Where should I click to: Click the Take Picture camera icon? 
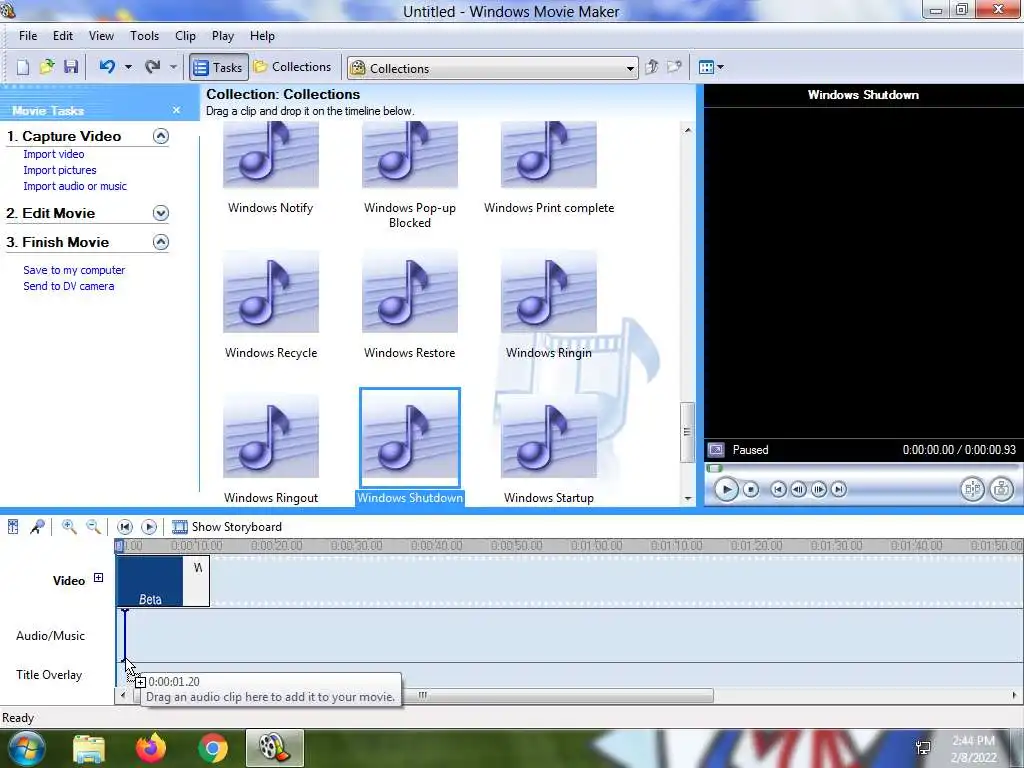1002,489
